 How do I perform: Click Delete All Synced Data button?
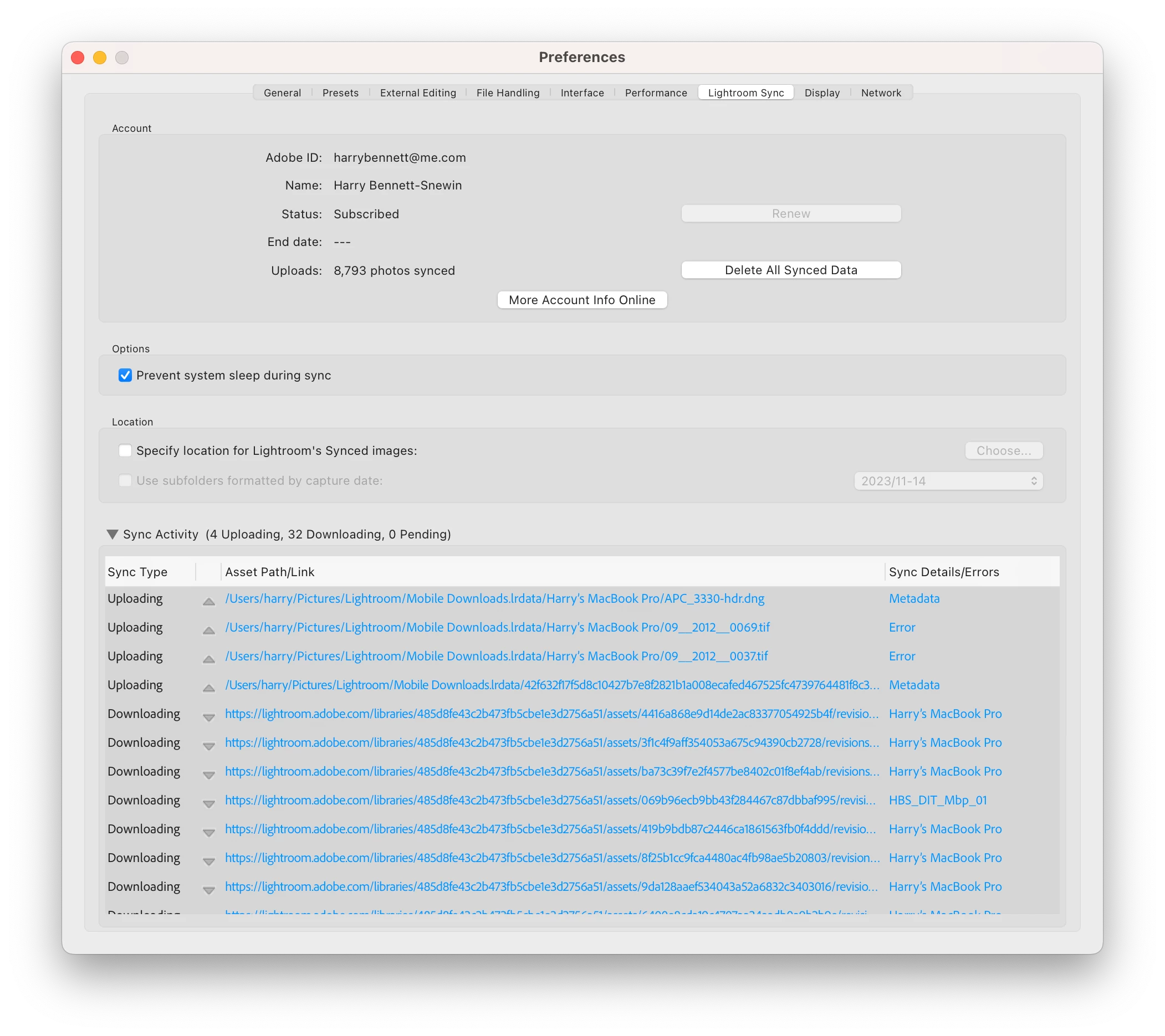click(x=790, y=270)
